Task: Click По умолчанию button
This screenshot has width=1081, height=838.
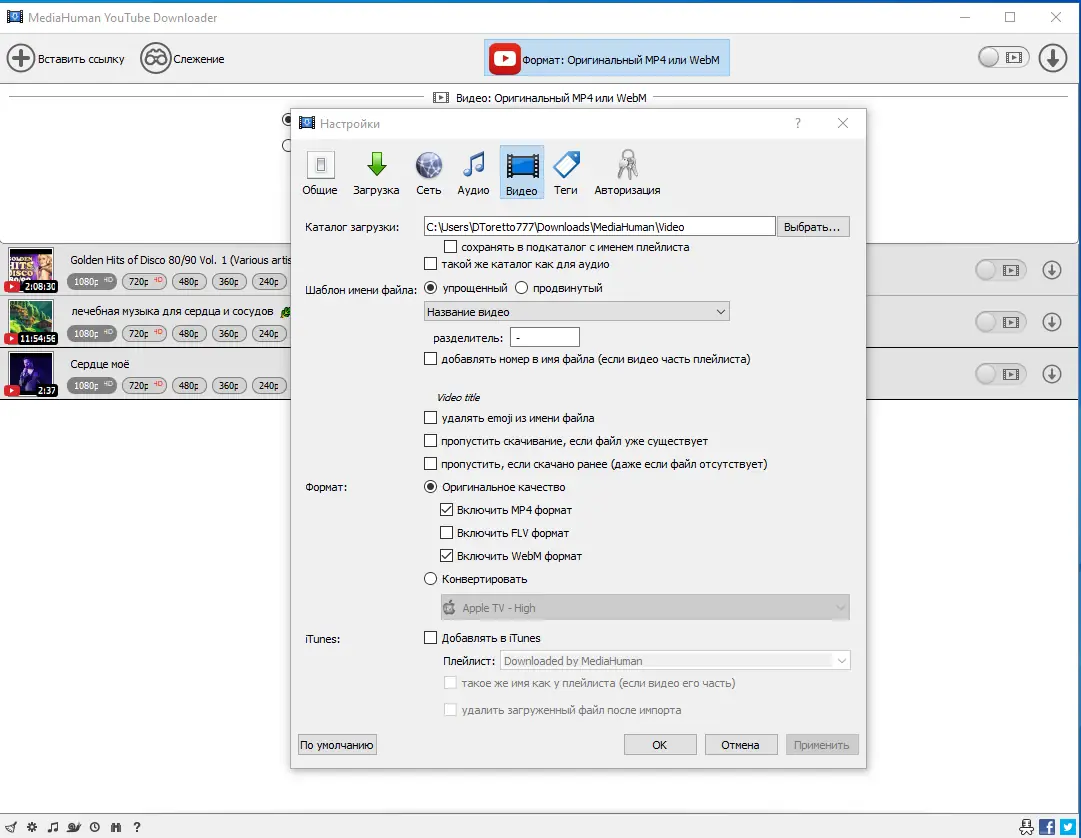Action: point(337,745)
